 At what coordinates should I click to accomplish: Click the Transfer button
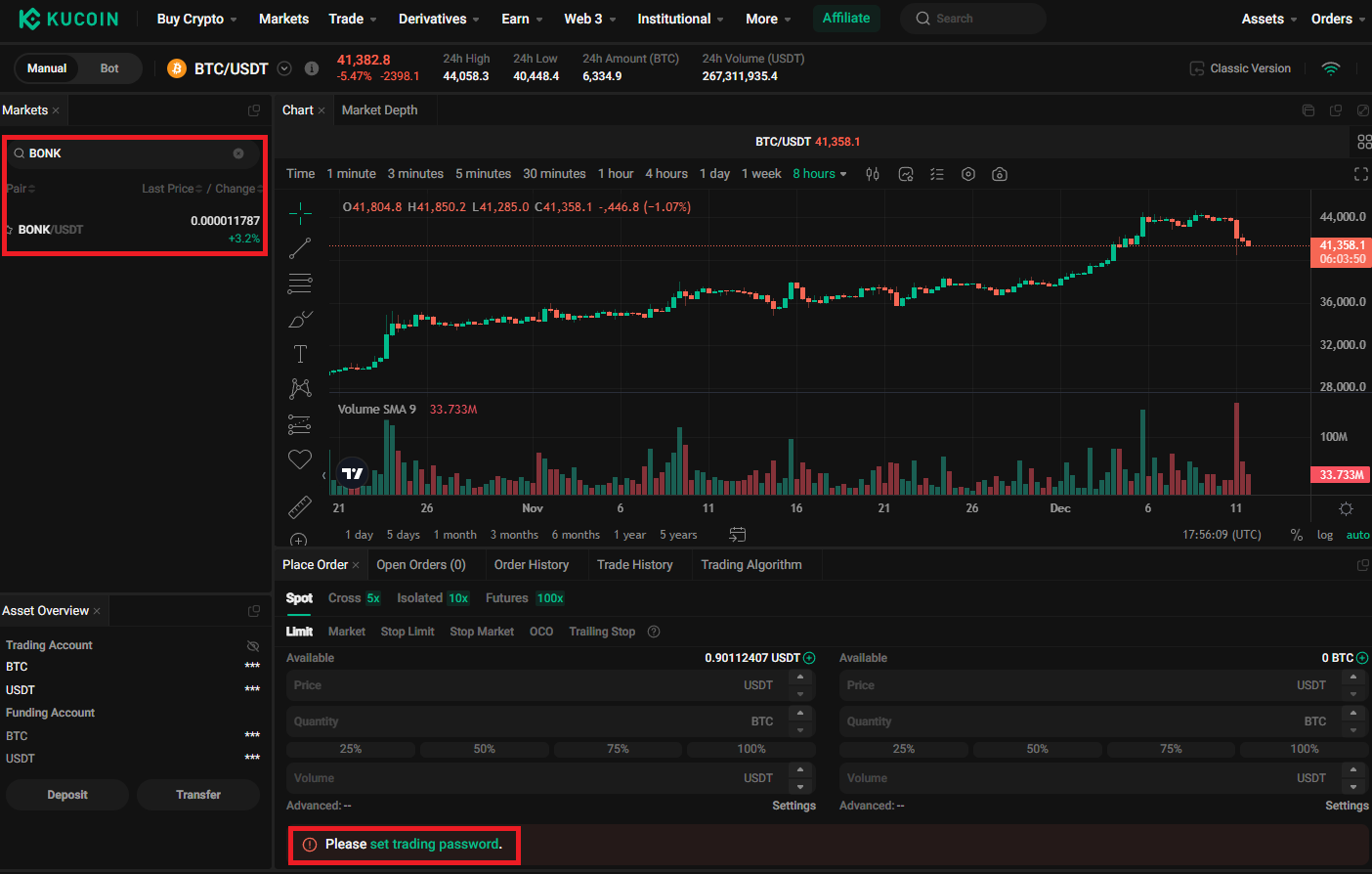198,795
